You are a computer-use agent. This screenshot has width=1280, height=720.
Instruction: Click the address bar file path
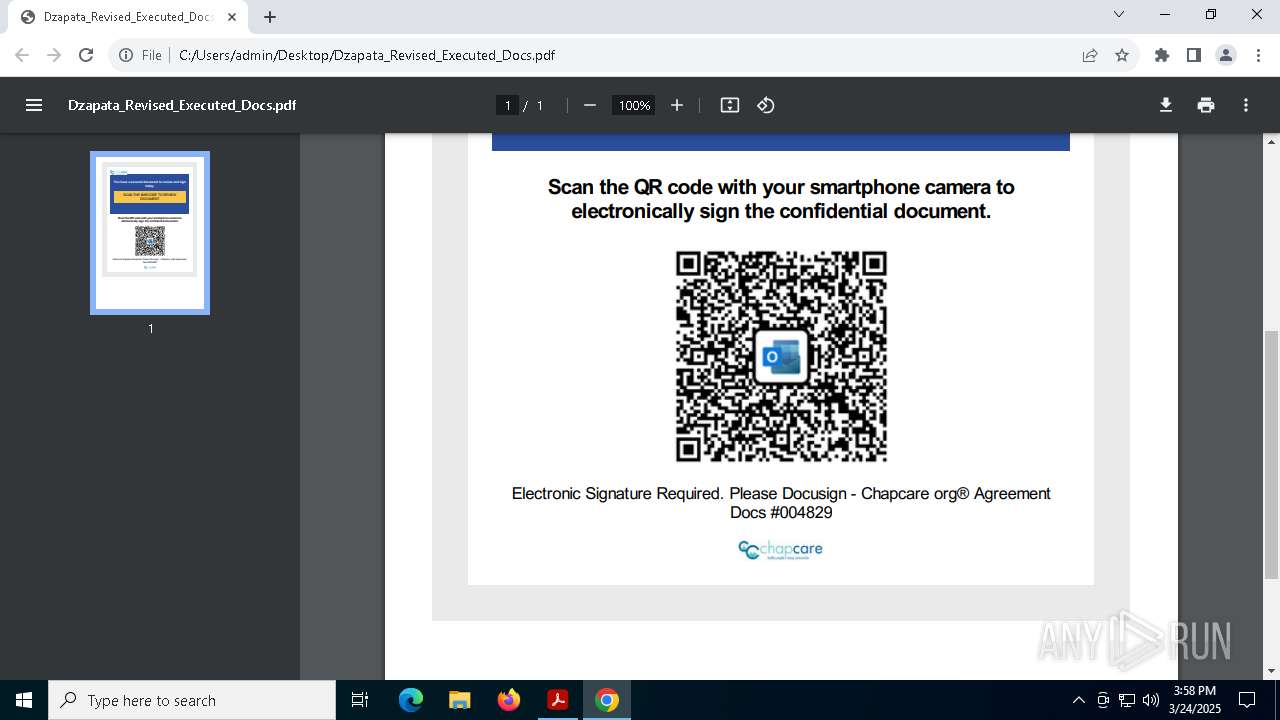click(367, 55)
